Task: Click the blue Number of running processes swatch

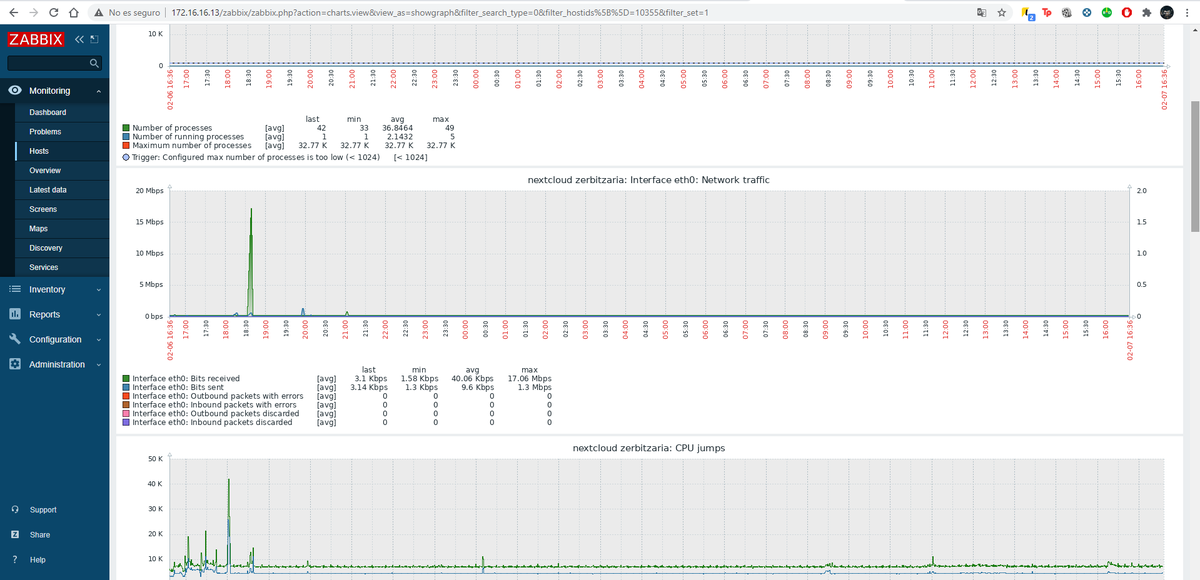Action: 125,137
